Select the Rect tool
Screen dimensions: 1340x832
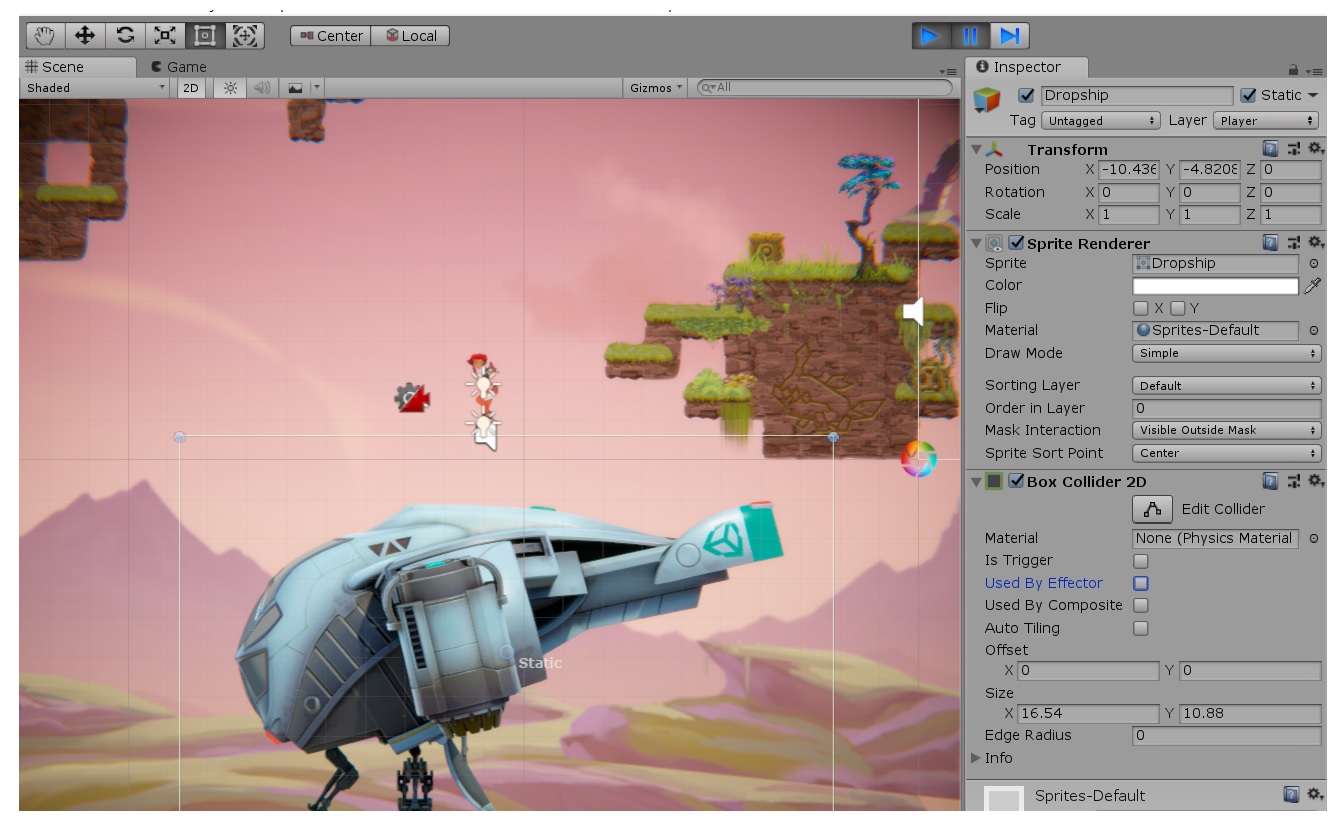[x=205, y=36]
